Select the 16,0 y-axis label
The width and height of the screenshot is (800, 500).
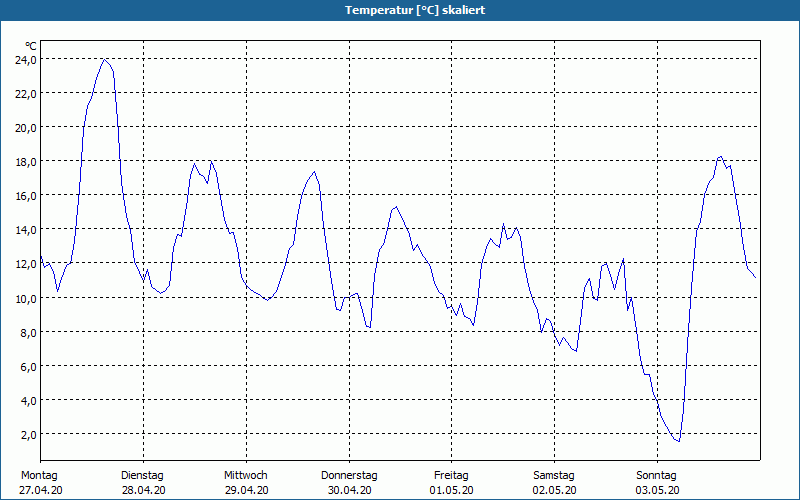[26, 196]
